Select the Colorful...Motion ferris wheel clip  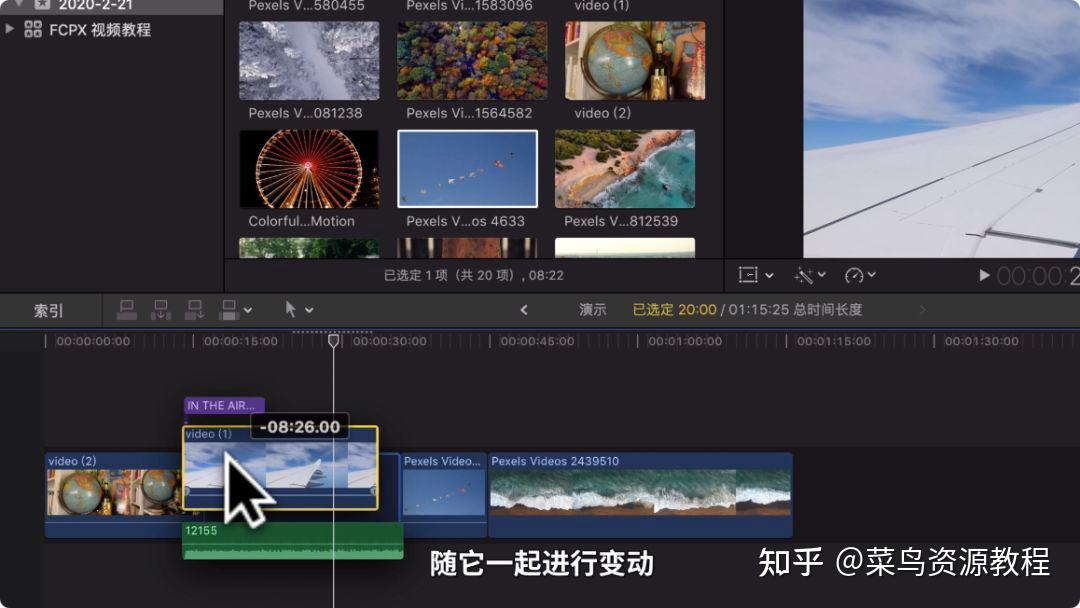(309, 169)
